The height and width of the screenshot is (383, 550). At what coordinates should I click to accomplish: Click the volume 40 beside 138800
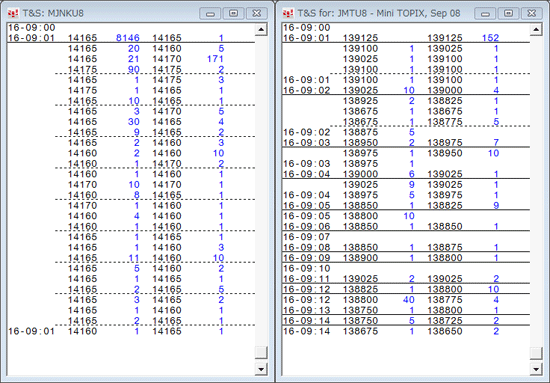(409, 300)
